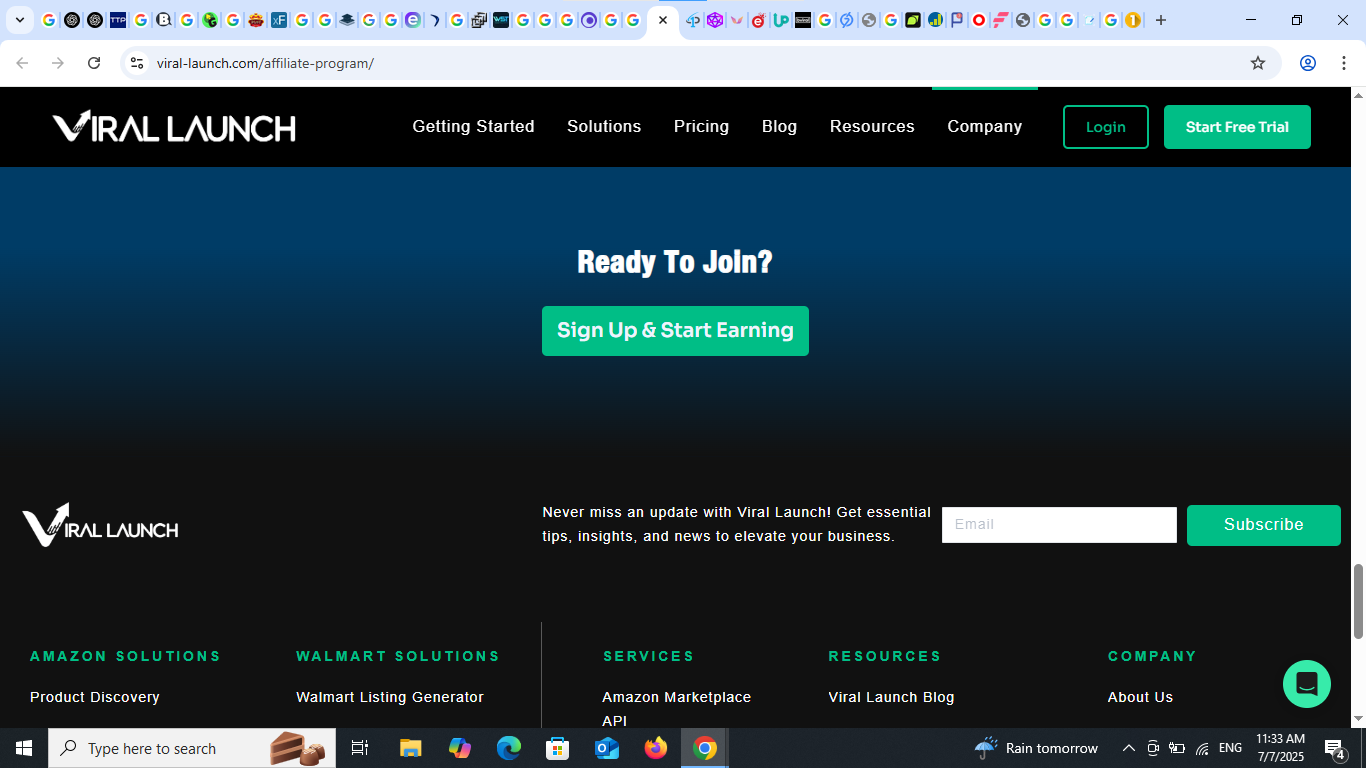Open the Windows Start menu
1366x768 pixels.
[x=24, y=748]
